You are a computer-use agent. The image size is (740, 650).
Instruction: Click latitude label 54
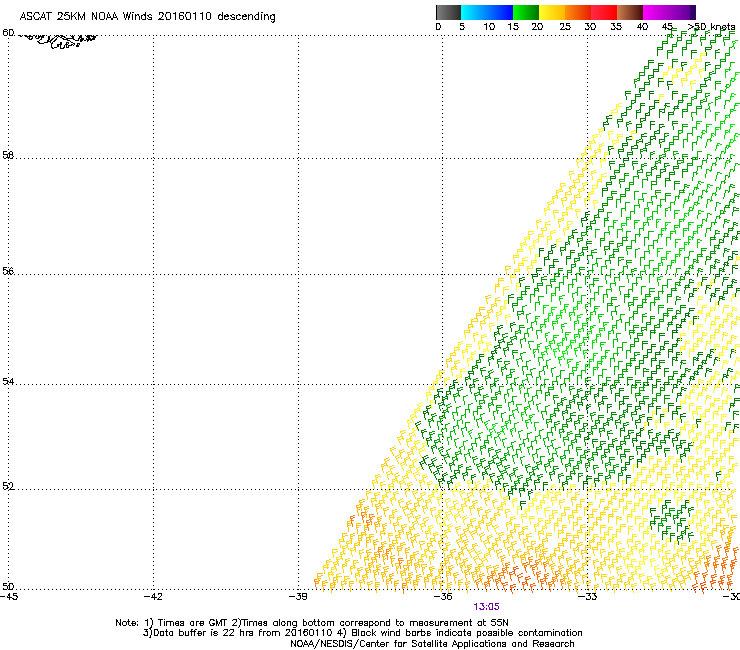click(x=8, y=381)
